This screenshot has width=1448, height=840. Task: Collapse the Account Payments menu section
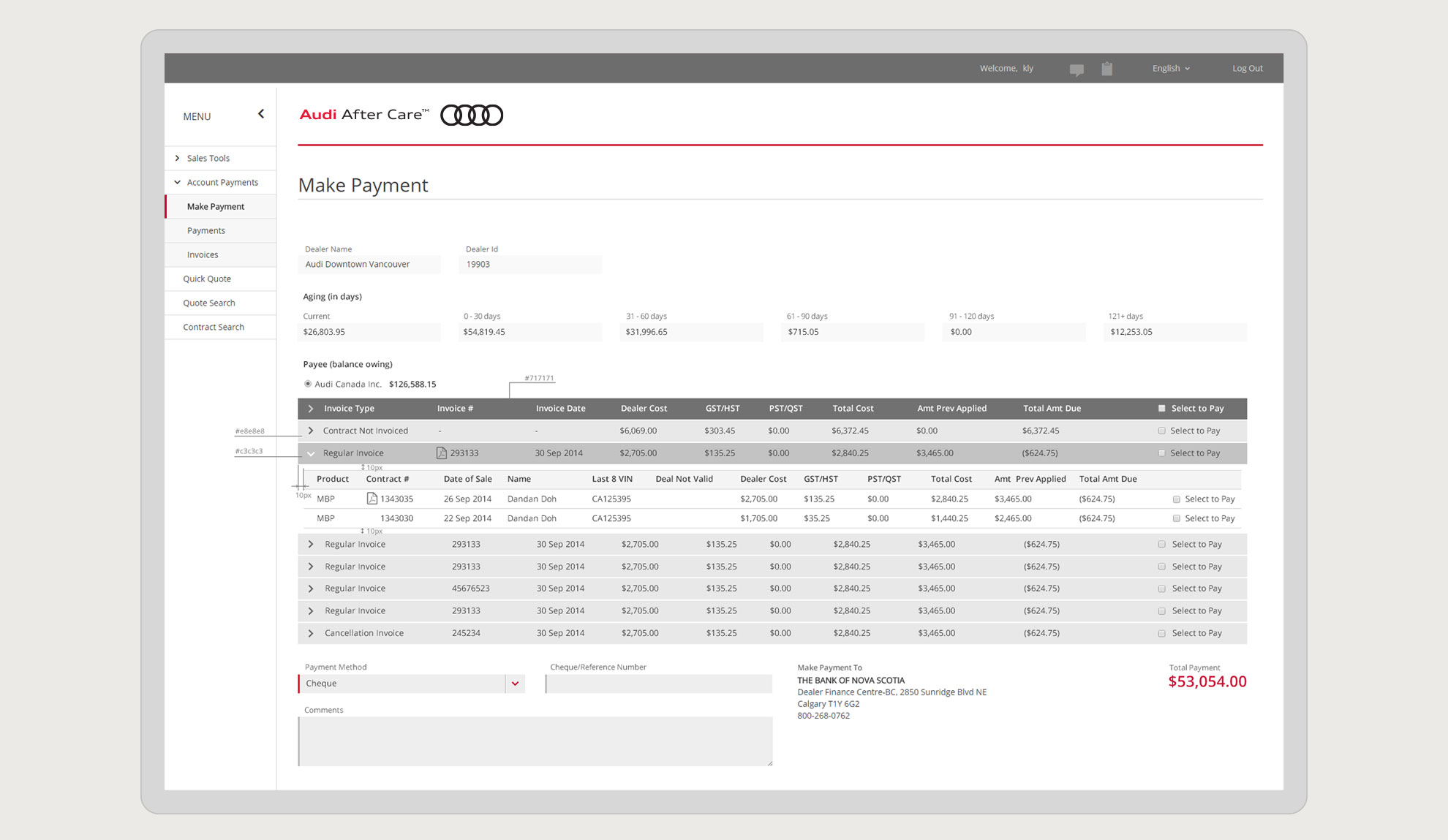[220, 182]
